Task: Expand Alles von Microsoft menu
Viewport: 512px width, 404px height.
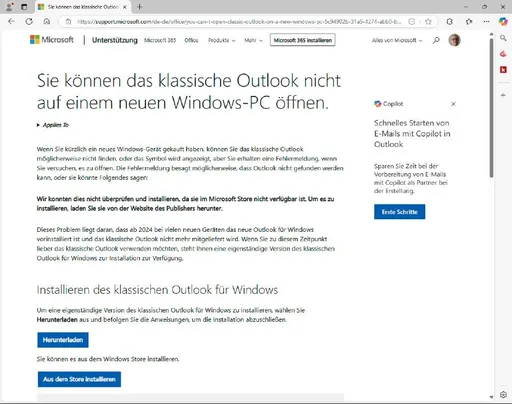Action: click(x=397, y=40)
